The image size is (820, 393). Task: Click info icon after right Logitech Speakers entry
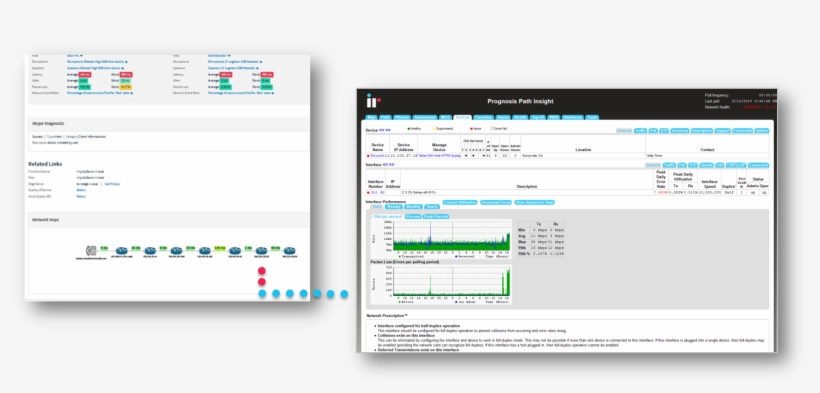[x=258, y=68]
